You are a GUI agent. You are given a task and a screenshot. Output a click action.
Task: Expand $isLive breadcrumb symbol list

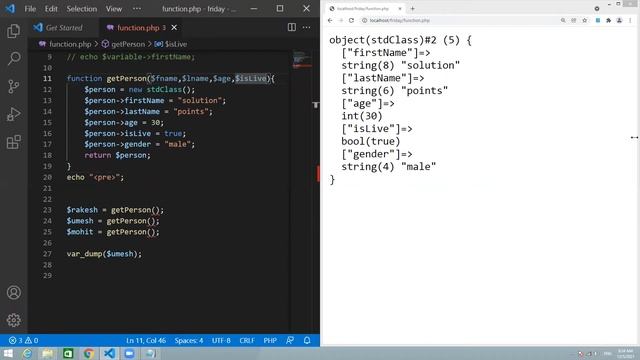176,44
